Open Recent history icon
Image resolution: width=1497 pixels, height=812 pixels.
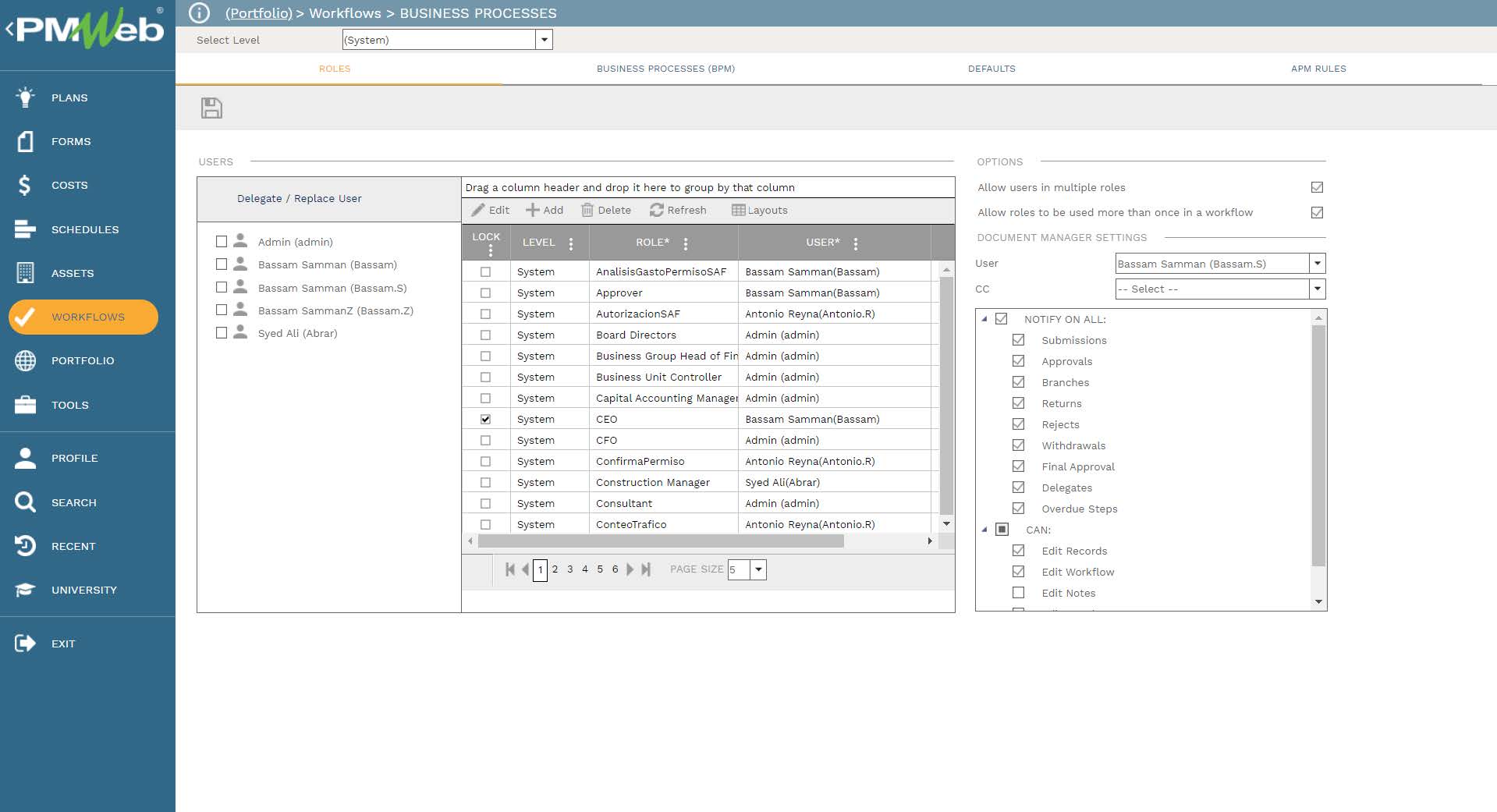[x=25, y=546]
